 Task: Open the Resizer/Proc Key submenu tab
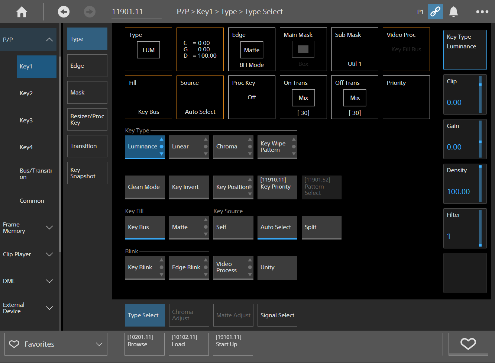[87, 119]
